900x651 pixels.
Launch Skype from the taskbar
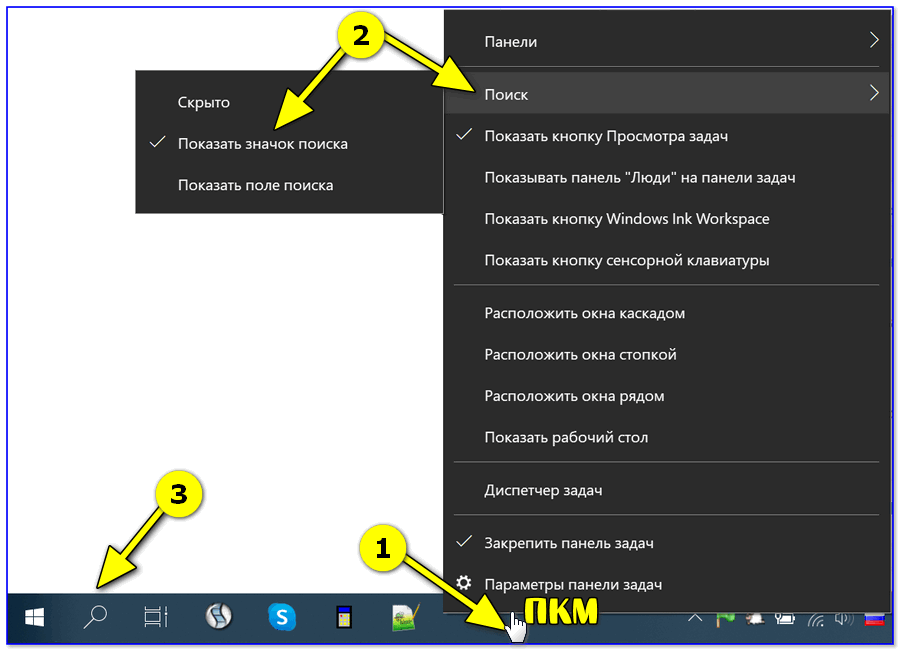click(x=282, y=618)
